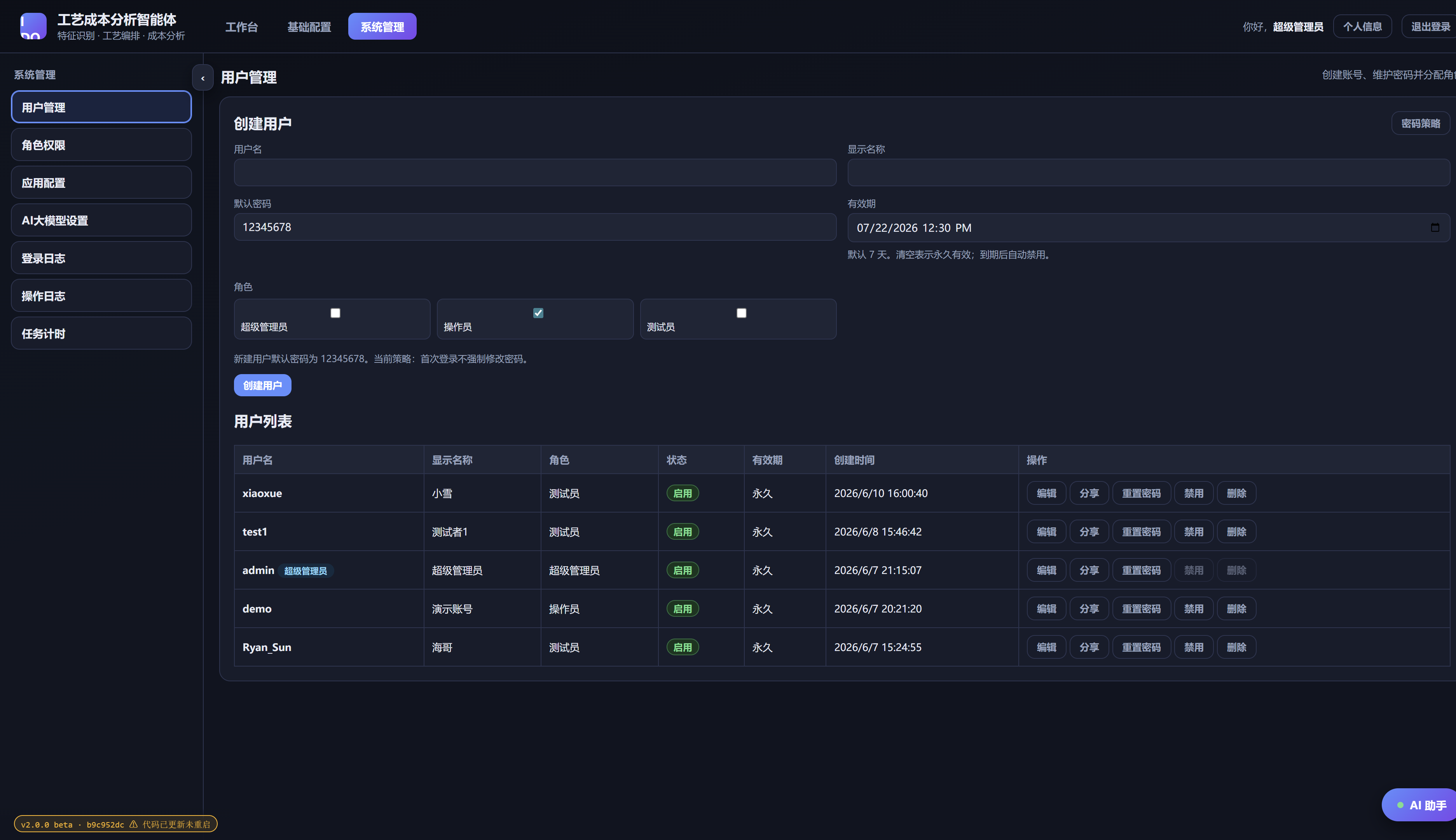Open 应用配置 in the sidebar
1456x840 pixels.
click(101, 182)
